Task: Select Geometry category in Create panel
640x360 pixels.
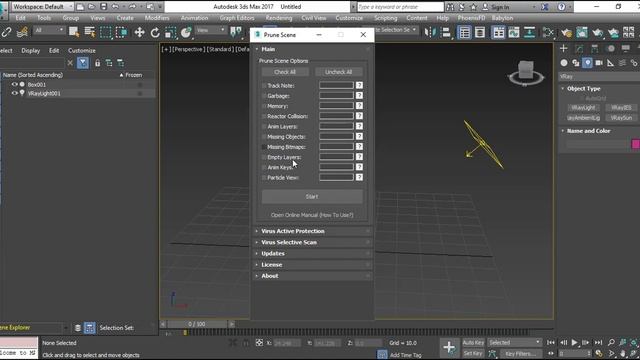Action: (564, 62)
